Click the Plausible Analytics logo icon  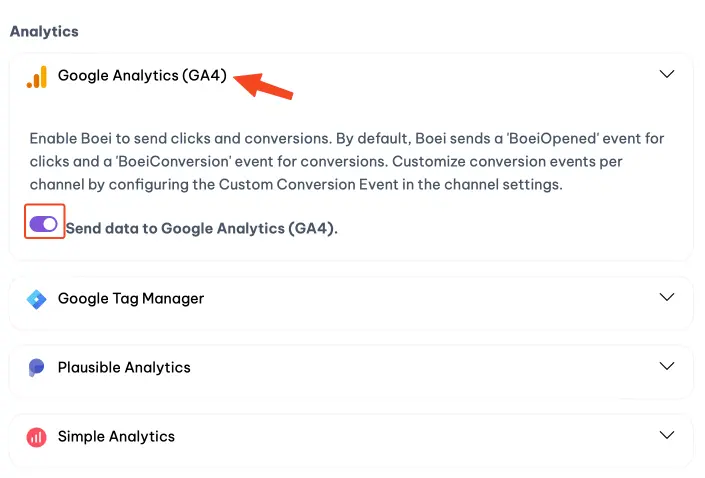click(36, 368)
